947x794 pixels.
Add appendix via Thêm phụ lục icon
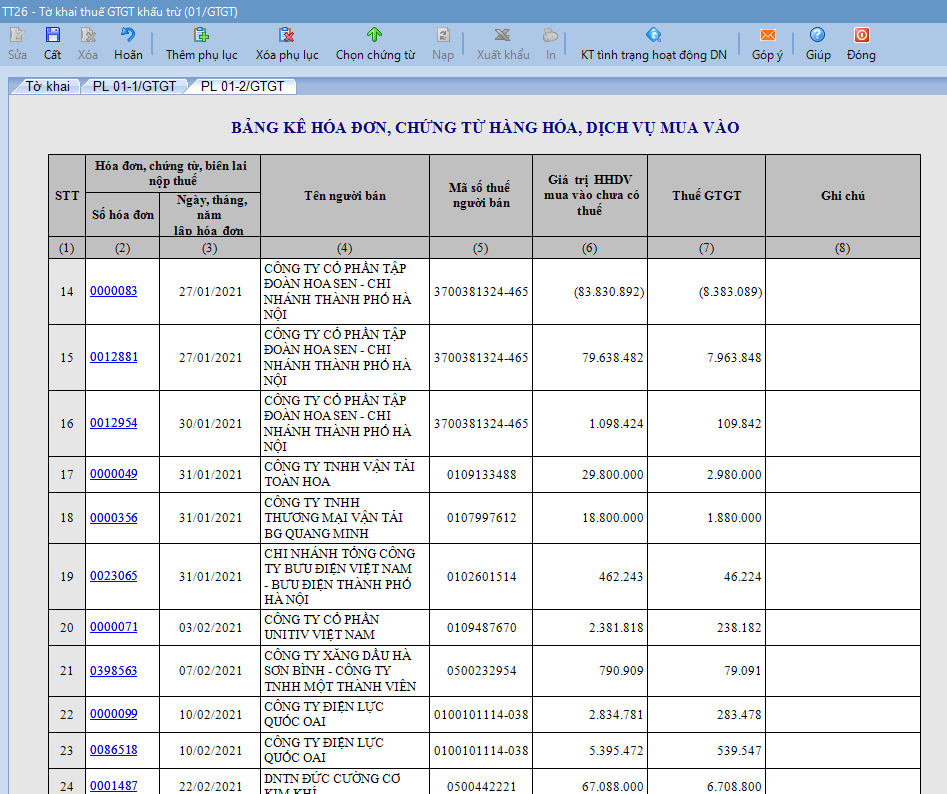pyautogui.click(x=201, y=35)
